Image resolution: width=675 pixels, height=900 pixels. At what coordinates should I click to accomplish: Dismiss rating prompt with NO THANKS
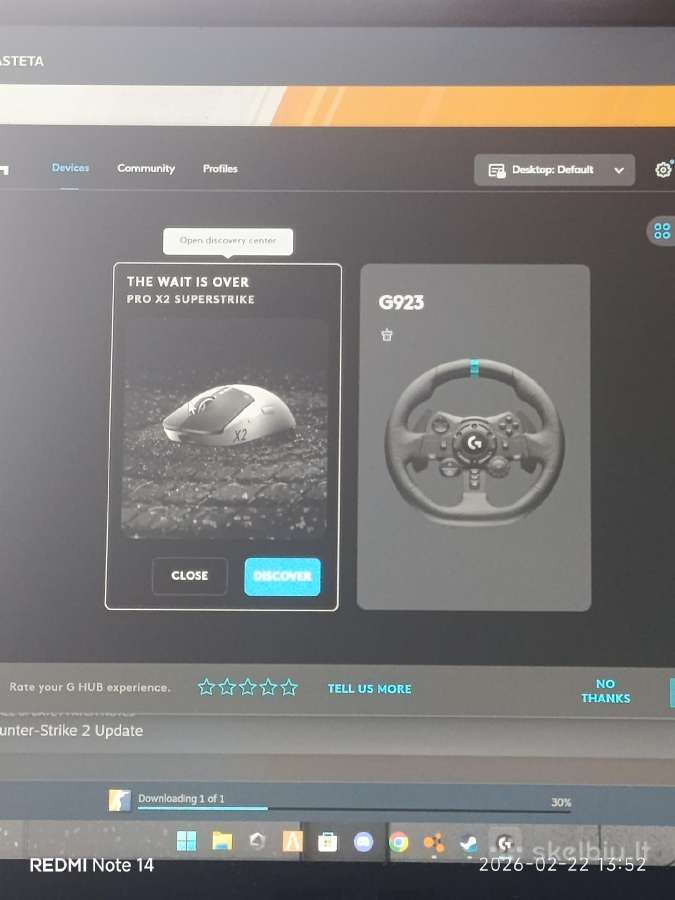[x=606, y=691]
